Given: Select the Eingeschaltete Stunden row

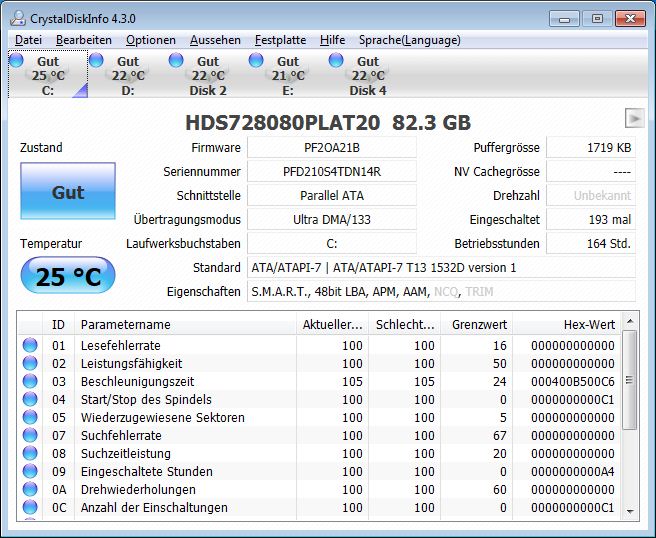Looking at the screenshot, I should pos(320,471).
